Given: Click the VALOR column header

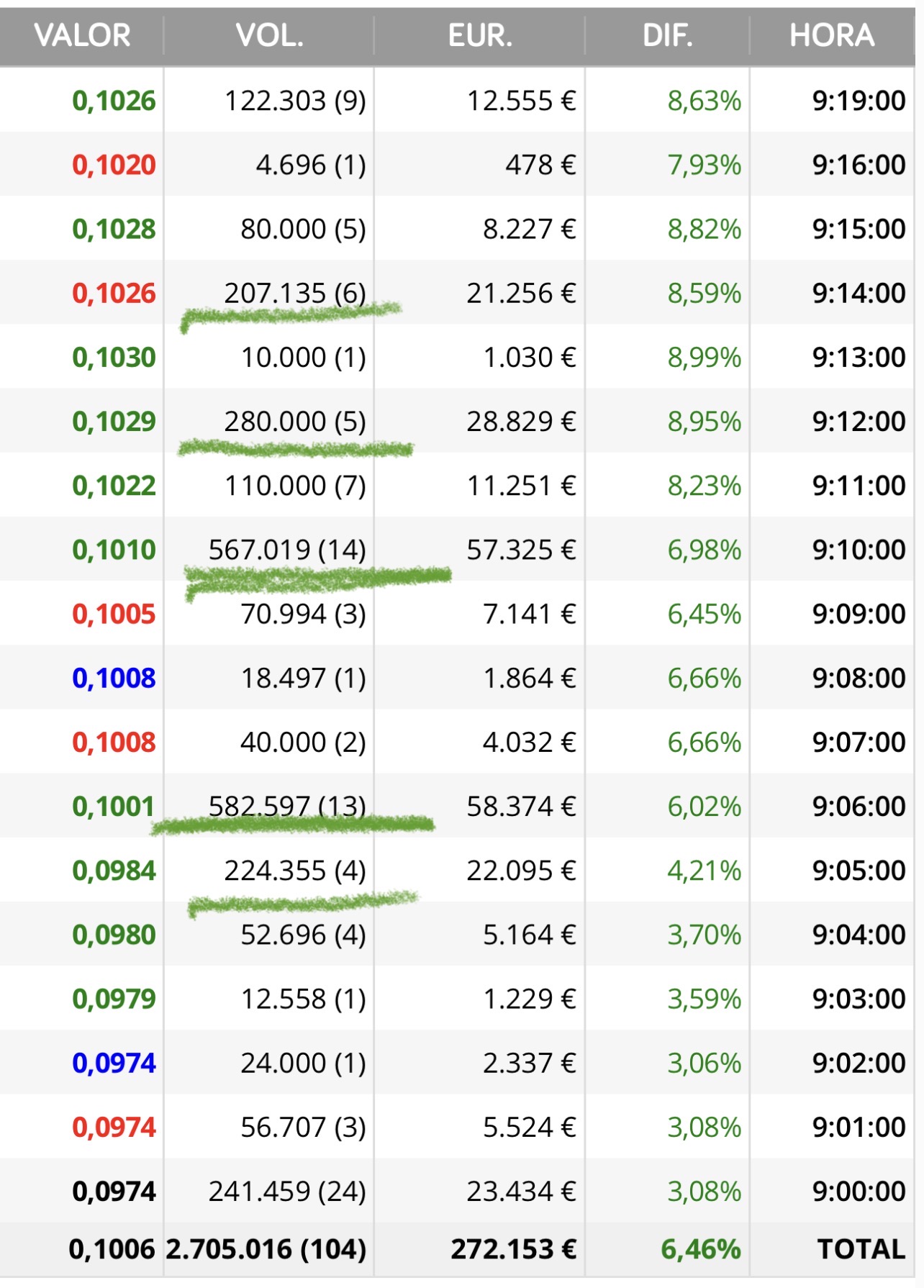Looking at the screenshot, I should pyautogui.click(x=82, y=35).
